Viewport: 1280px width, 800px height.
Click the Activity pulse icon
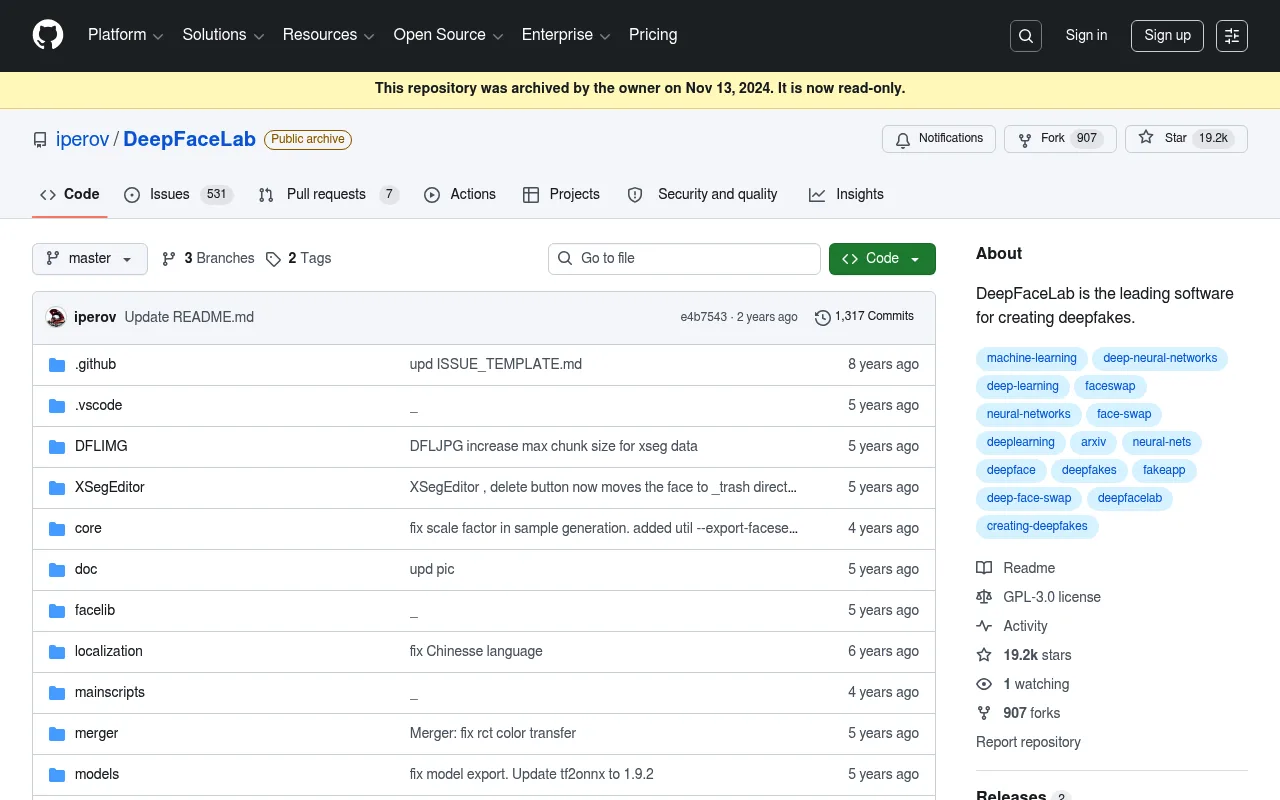(x=984, y=626)
